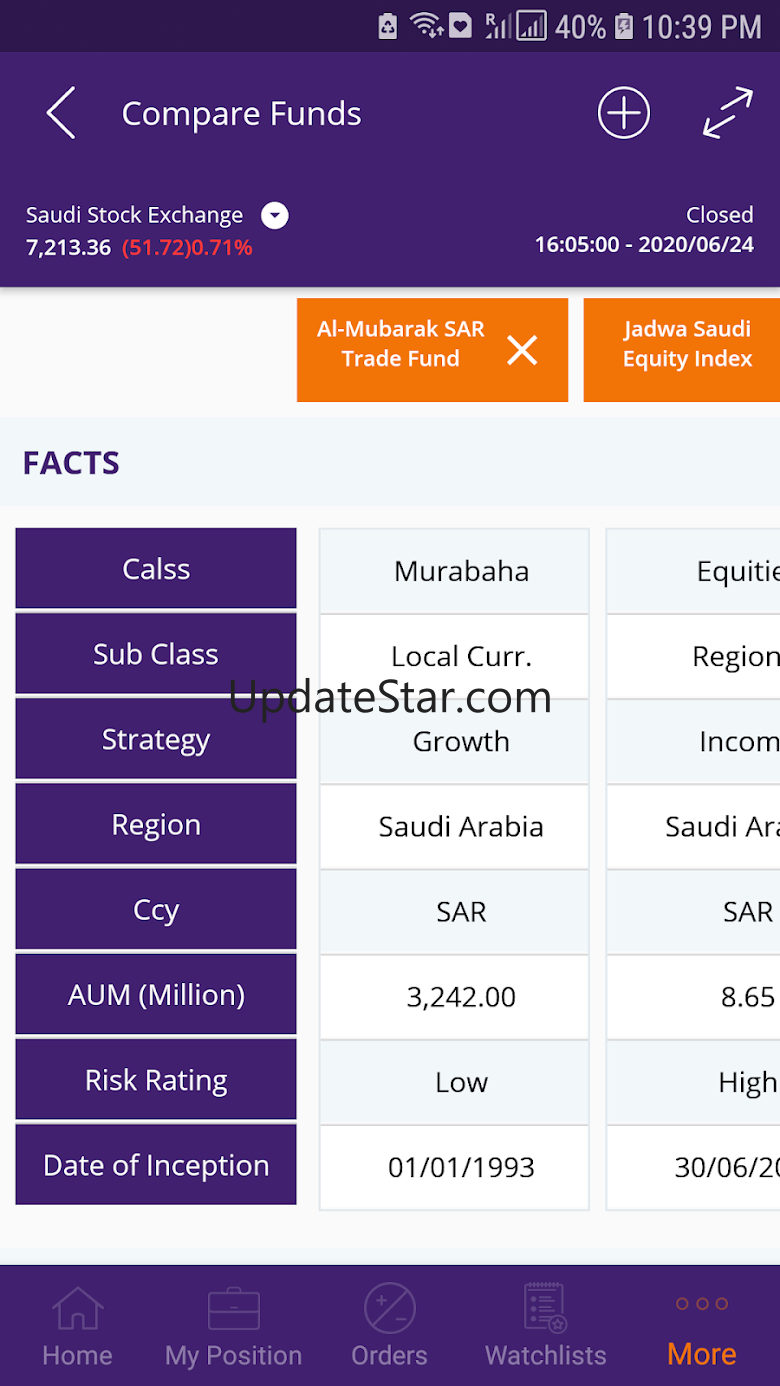Go to the Home tab
Screen dimensions: 780x1386
coord(77,1326)
